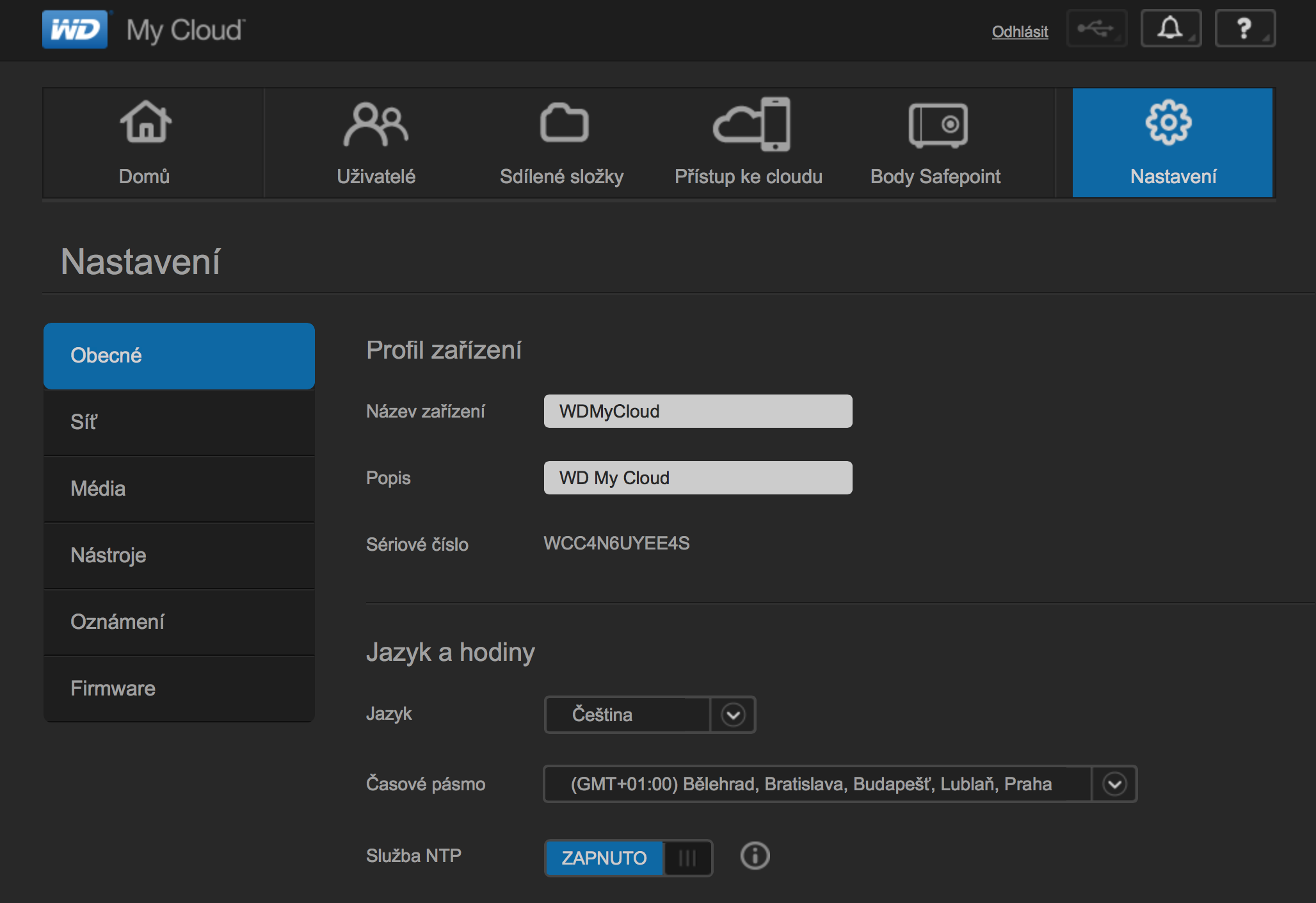
Task: Open the Sdílené složky folder icon
Action: (563, 123)
